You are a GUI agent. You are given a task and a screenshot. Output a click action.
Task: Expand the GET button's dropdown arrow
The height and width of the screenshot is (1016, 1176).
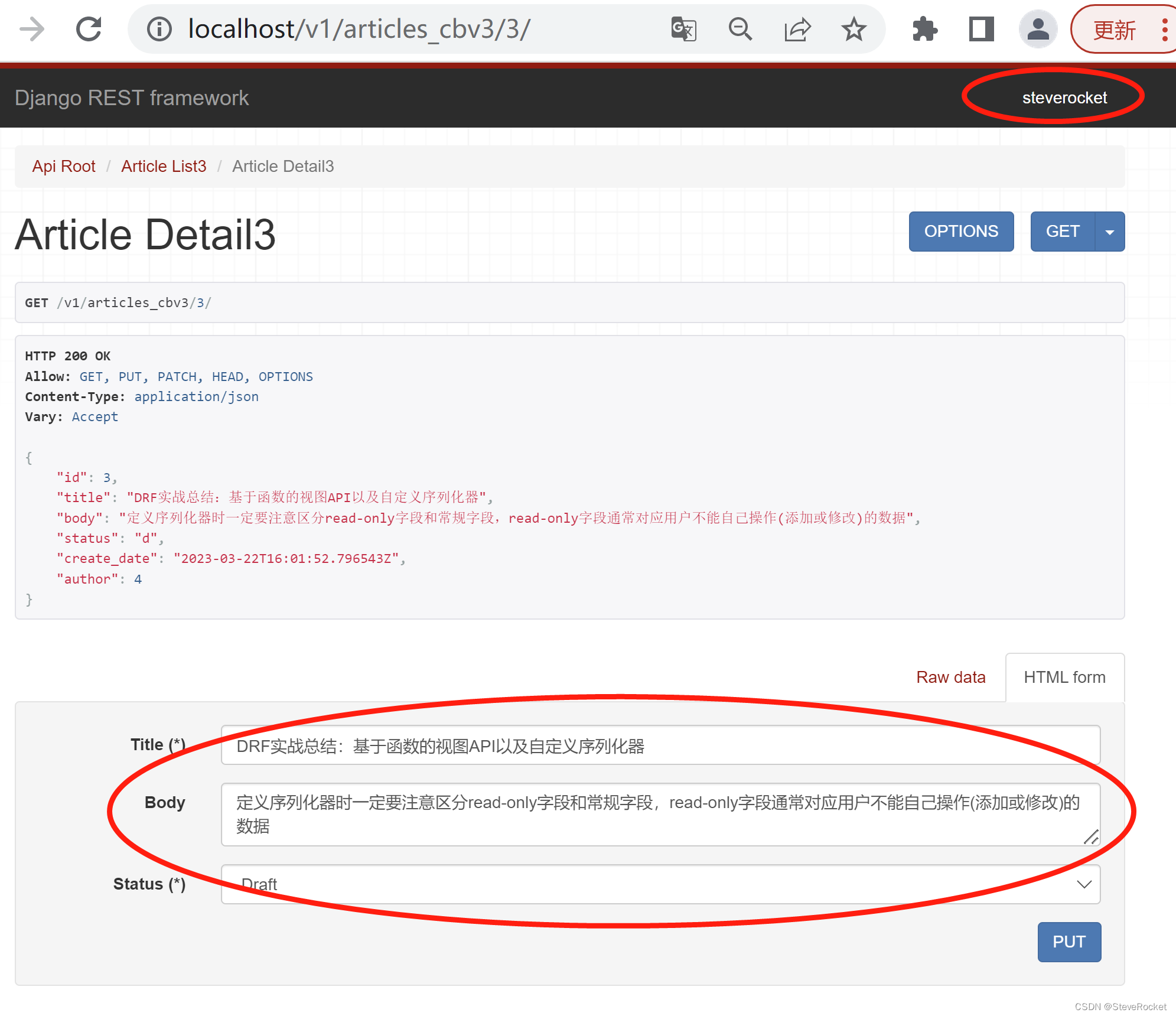pos(1110,232)
